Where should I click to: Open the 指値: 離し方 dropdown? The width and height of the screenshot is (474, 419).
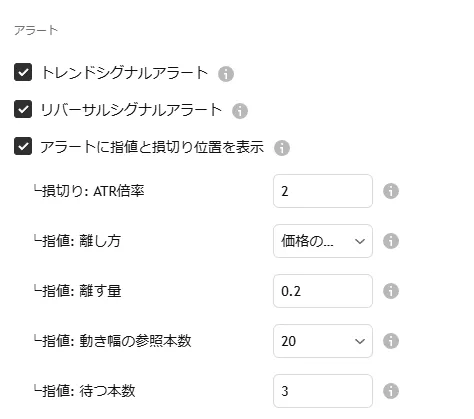click(x=323, y=241)
